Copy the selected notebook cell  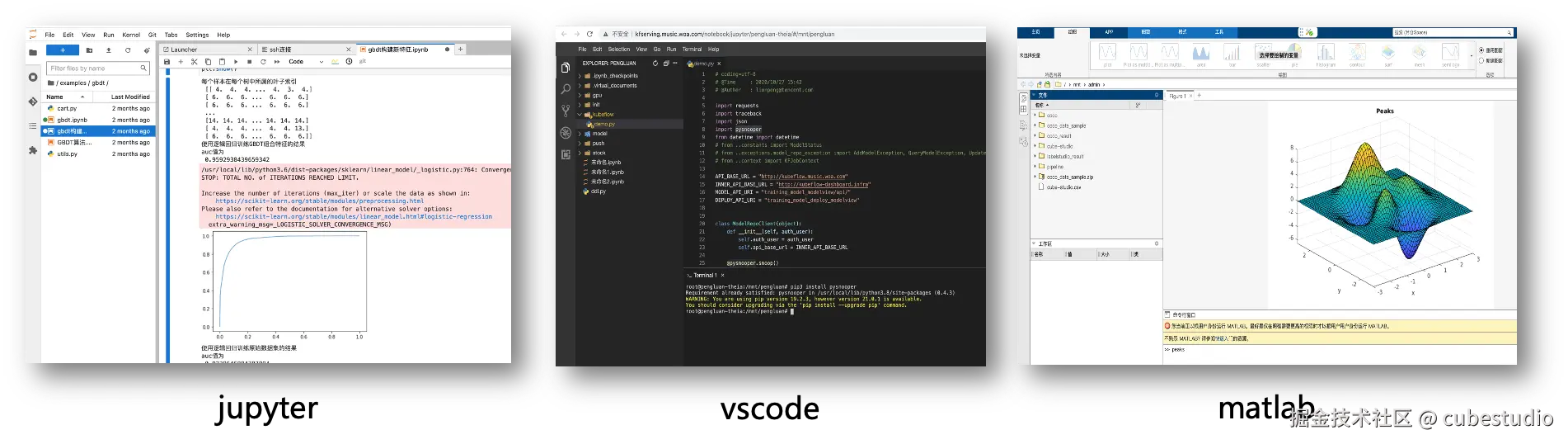[208, 62]
